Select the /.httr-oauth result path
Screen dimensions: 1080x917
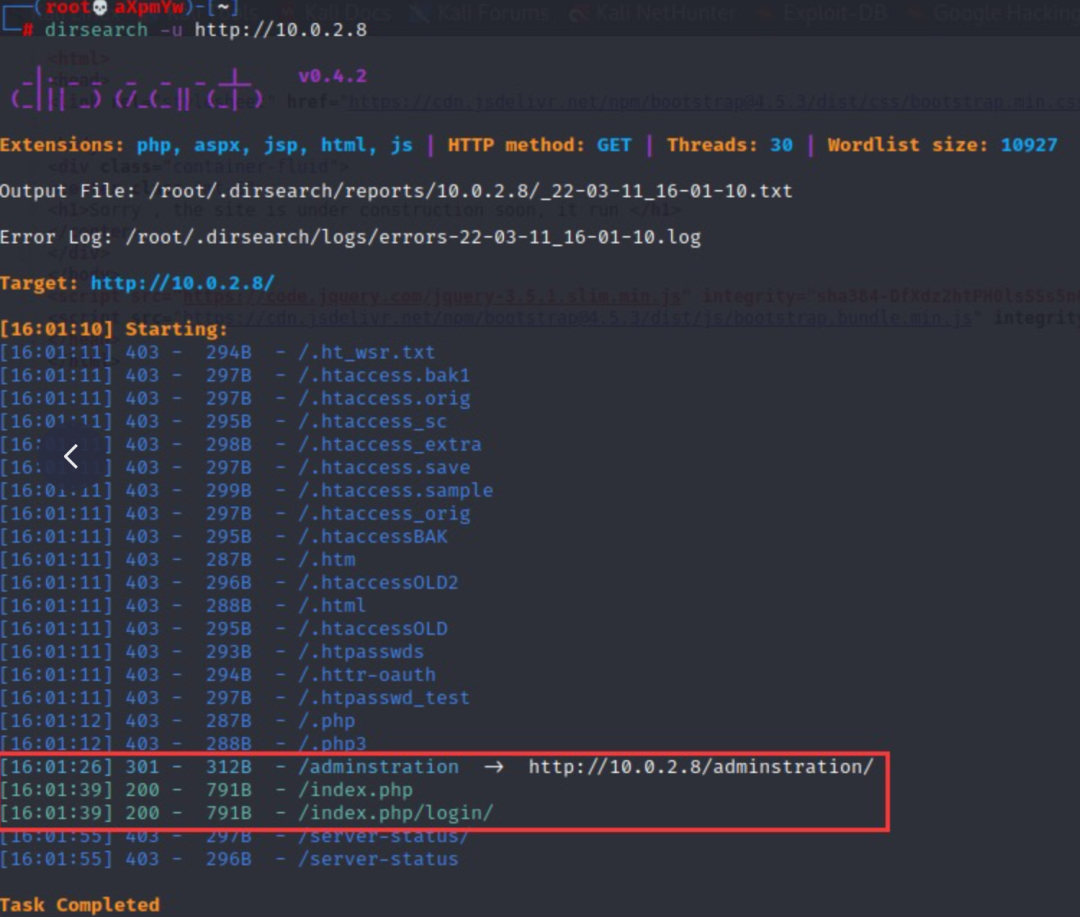coord(366,674)
